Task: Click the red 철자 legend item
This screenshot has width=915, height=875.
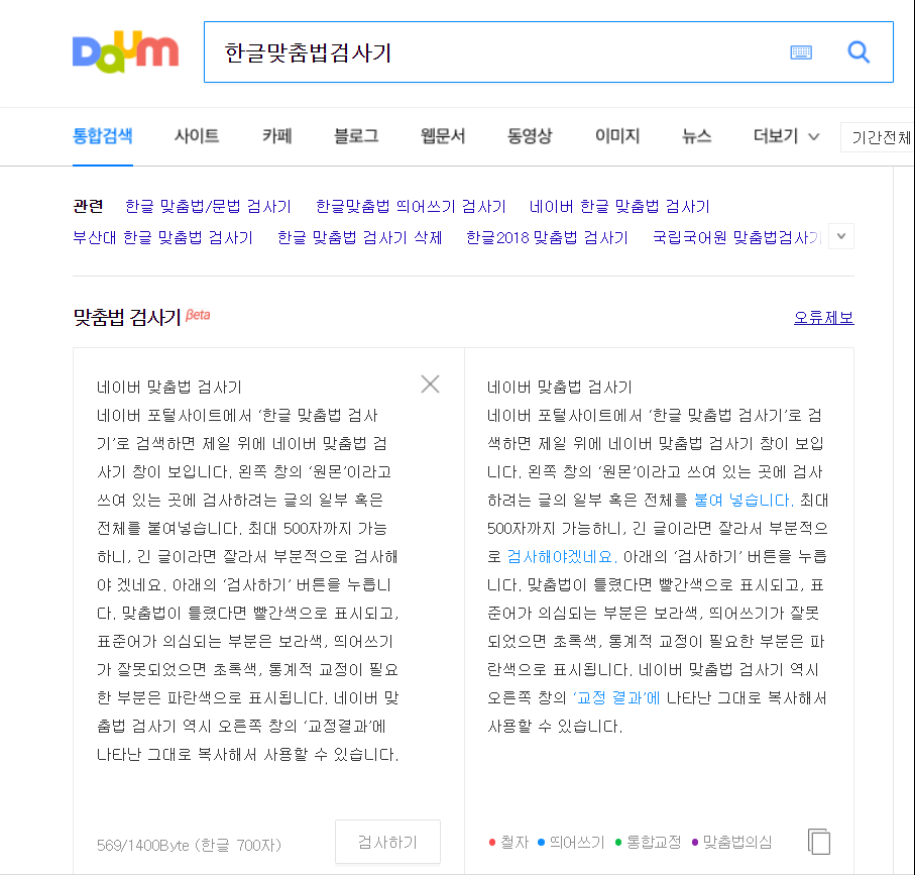Action: point(508,842)
